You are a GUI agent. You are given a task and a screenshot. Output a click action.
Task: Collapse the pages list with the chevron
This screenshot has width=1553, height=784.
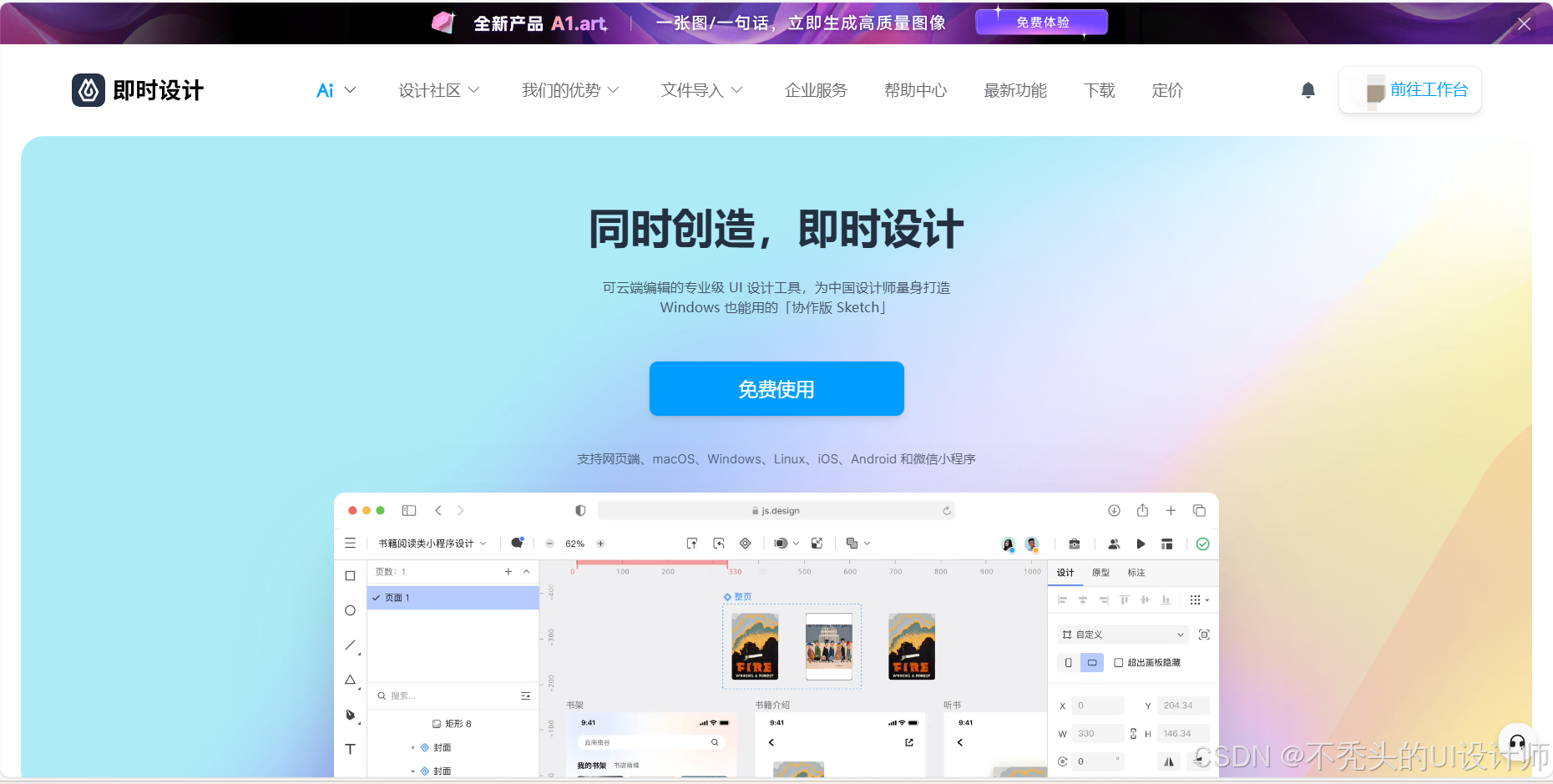527,572
